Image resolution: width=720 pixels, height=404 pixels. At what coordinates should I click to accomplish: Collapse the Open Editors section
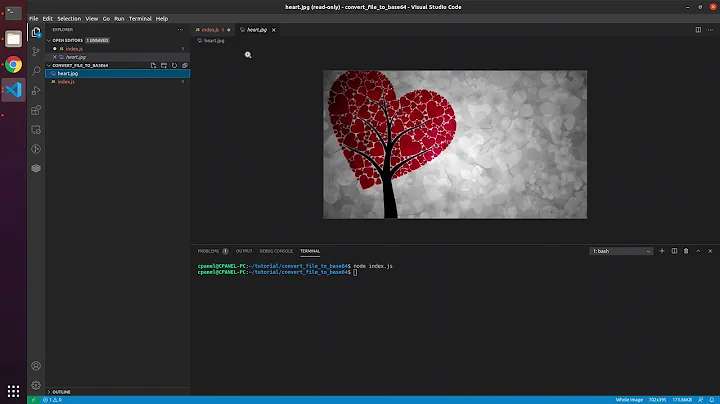coord(67,40)
